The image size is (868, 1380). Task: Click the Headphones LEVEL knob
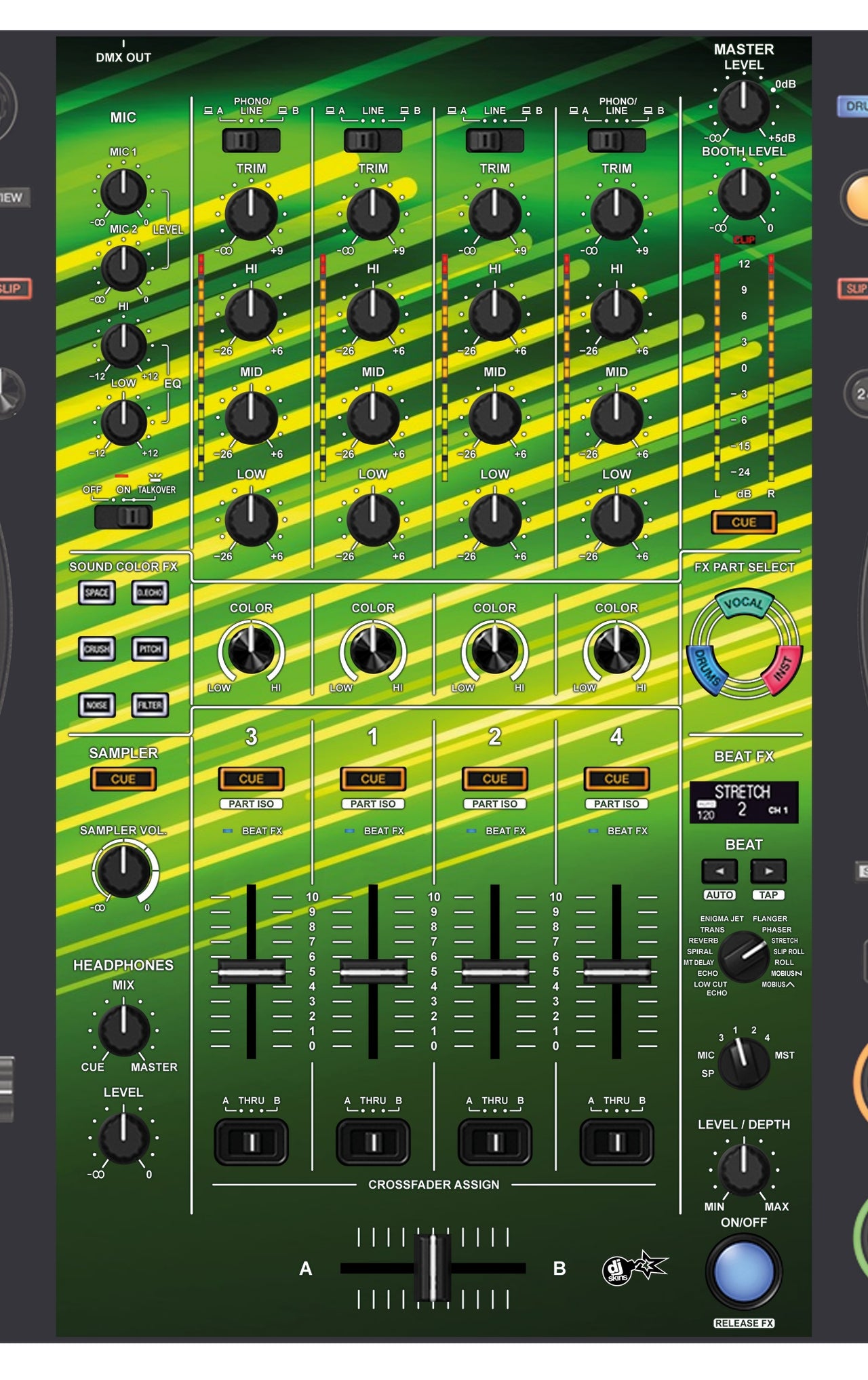pos(123,1137)
